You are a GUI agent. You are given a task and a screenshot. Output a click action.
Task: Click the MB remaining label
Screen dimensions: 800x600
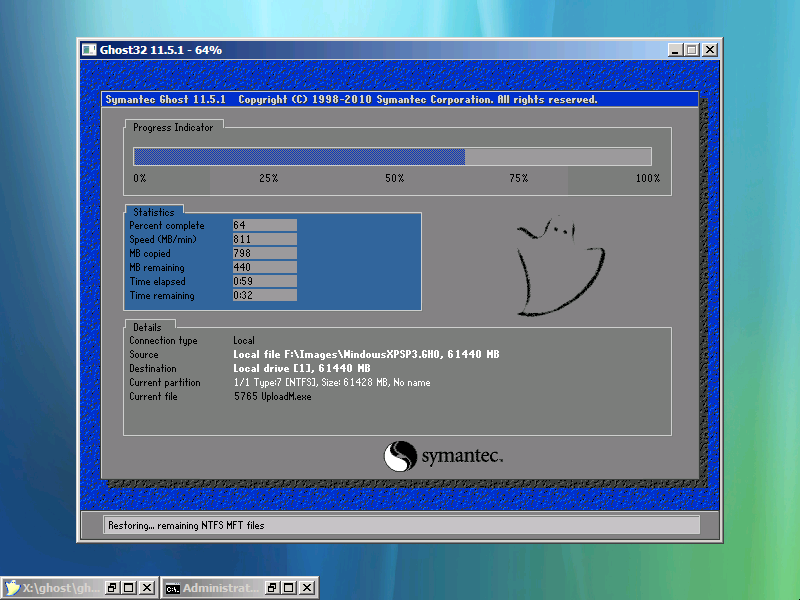157,268
